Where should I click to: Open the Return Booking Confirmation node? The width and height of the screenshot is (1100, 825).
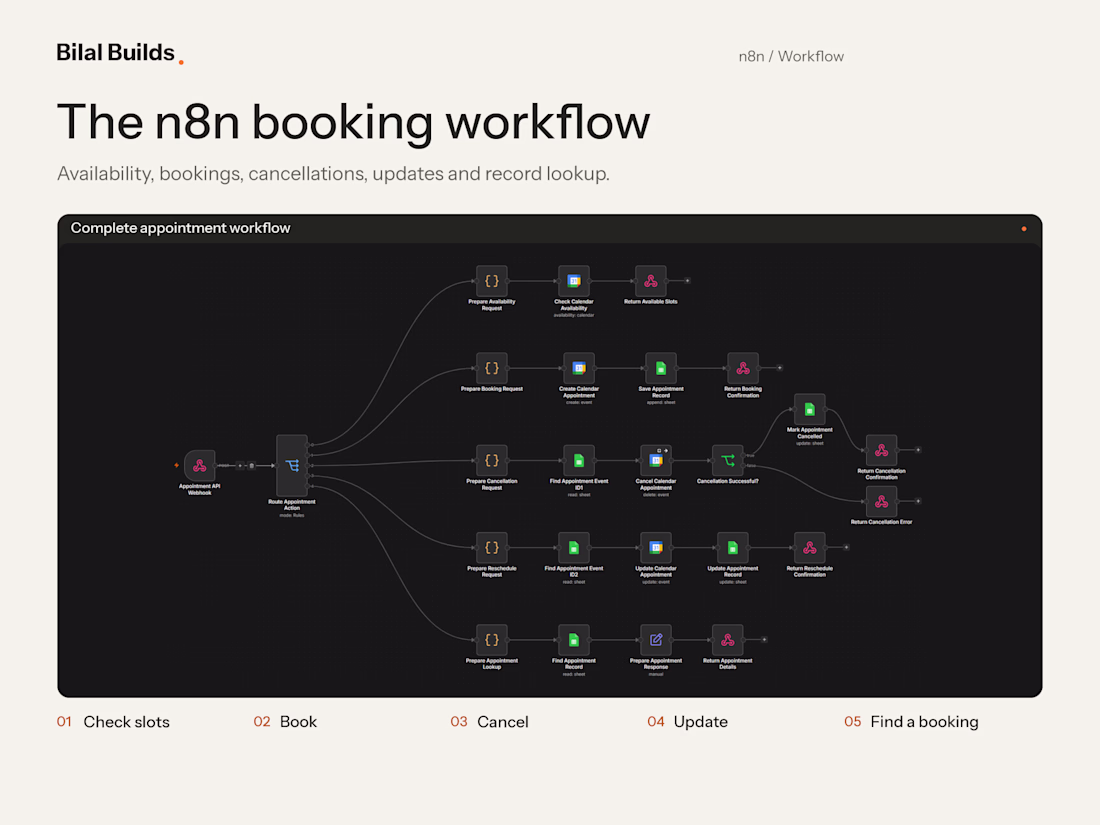pos(743,368)
